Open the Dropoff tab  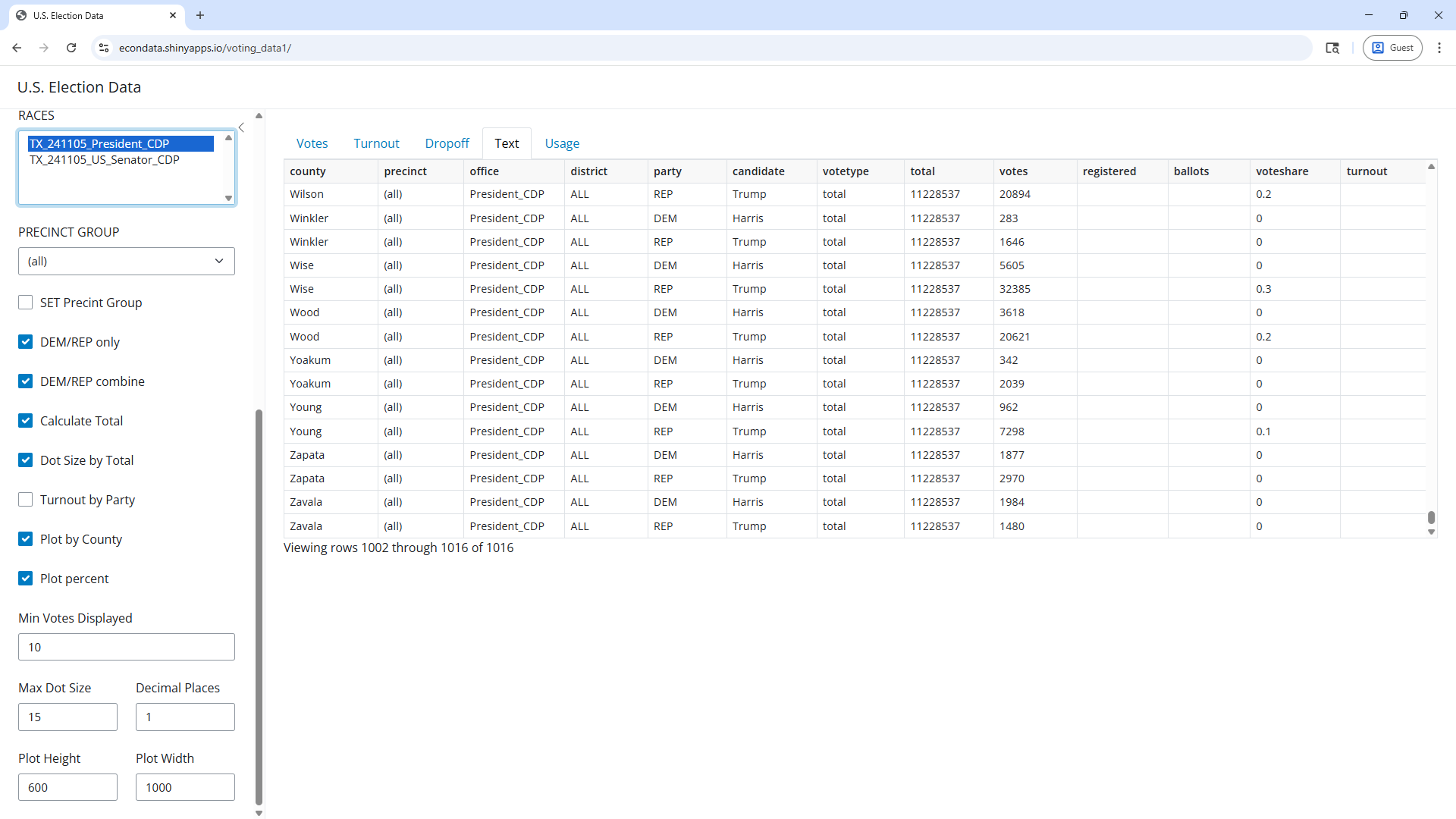tap(447, 143)
